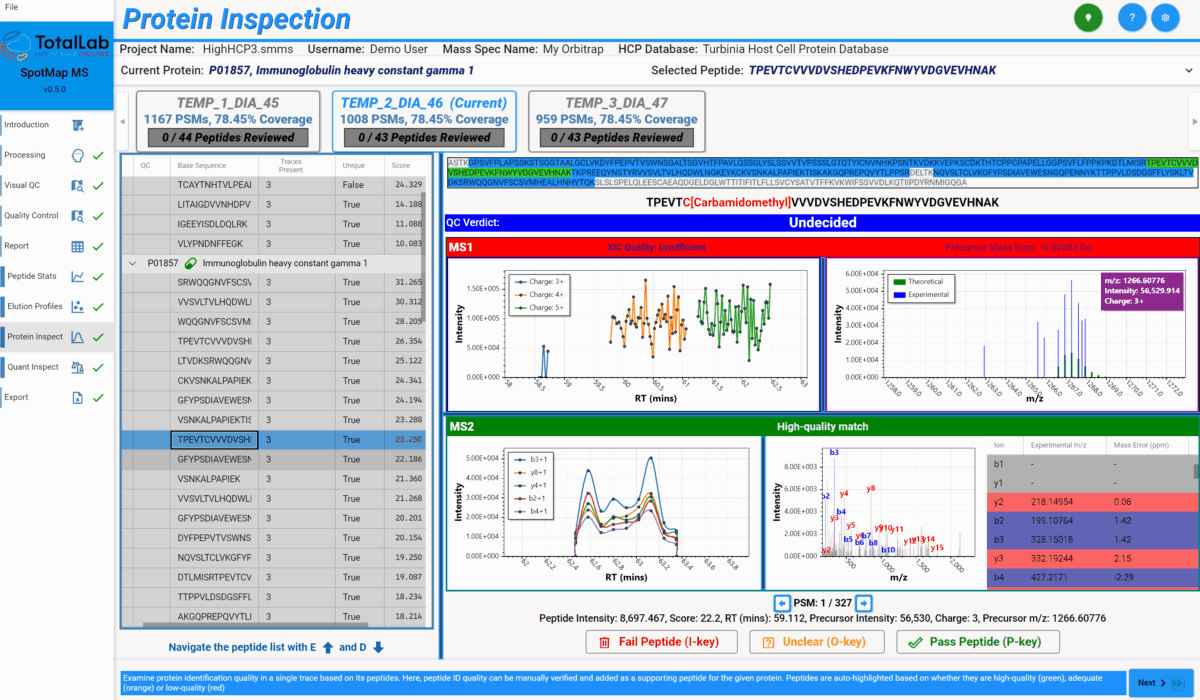Click the Processing head icon

click(x=77, y=155)
